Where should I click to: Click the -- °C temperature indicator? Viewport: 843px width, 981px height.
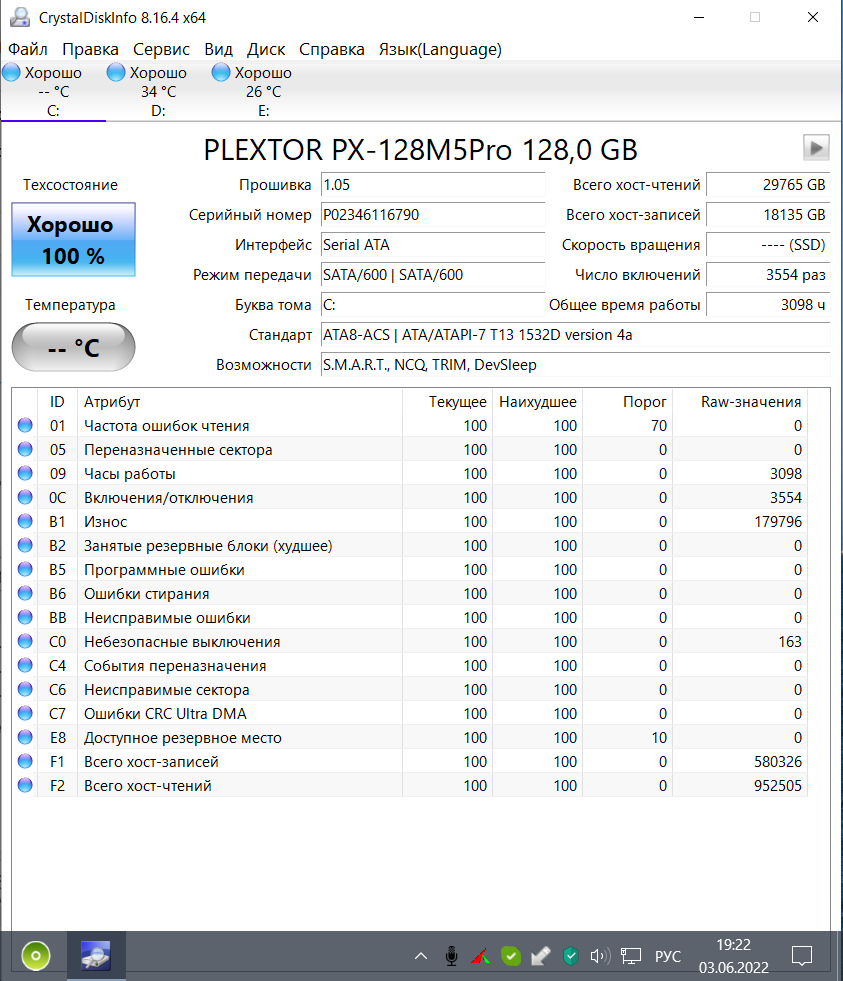coord(73,347)
